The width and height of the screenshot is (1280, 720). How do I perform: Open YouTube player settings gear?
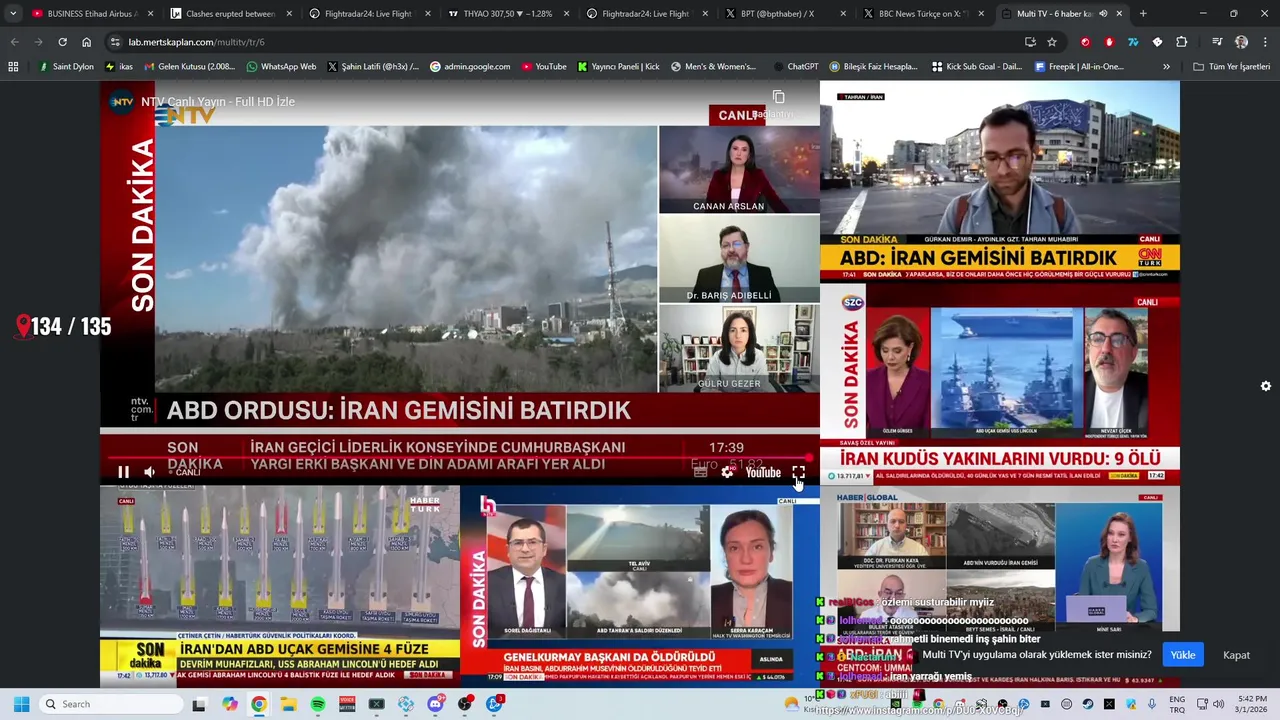(x=727, y=472)
